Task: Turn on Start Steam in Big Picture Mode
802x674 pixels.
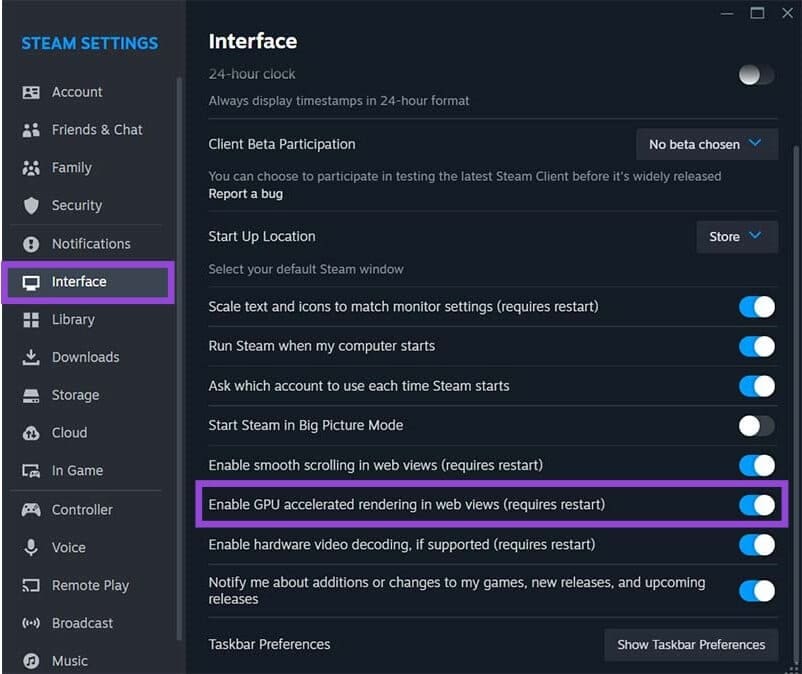Action: [756, 425]
